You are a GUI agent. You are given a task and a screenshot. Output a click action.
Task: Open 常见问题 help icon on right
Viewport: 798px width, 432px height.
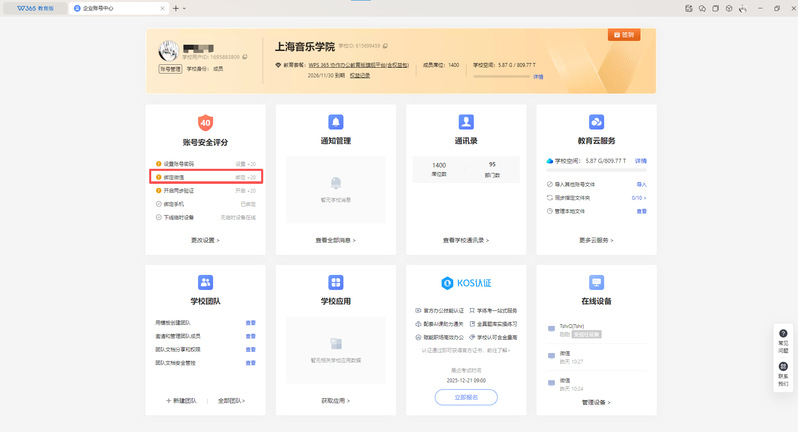click(x=782, y=339)
